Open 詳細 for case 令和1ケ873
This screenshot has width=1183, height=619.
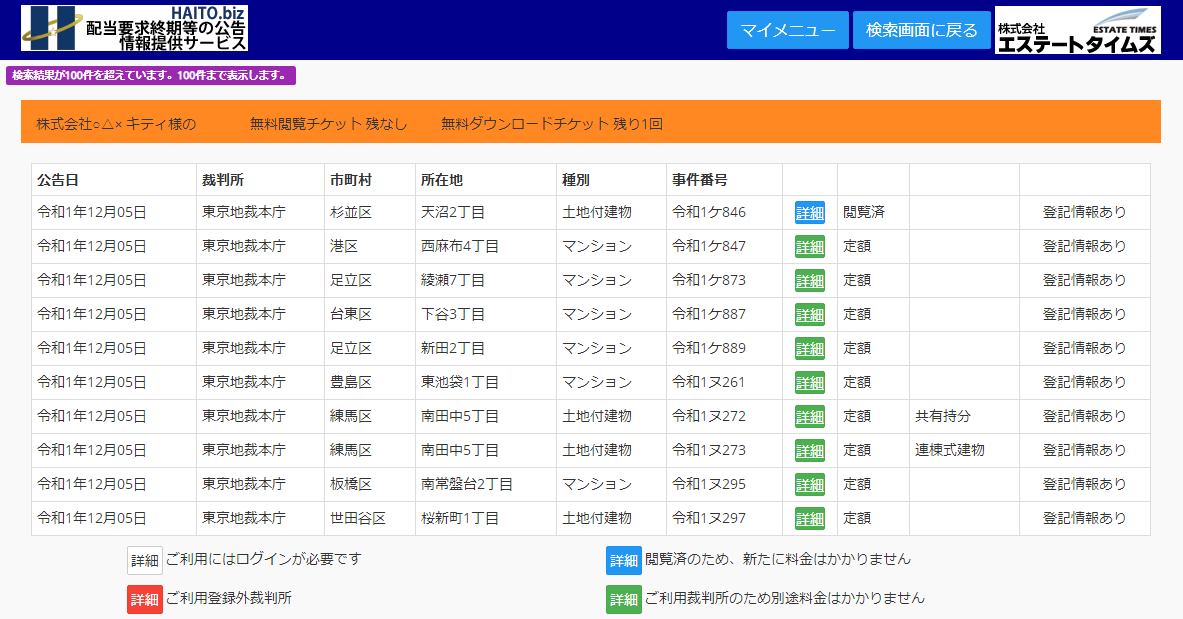click(x=809, y=280)
